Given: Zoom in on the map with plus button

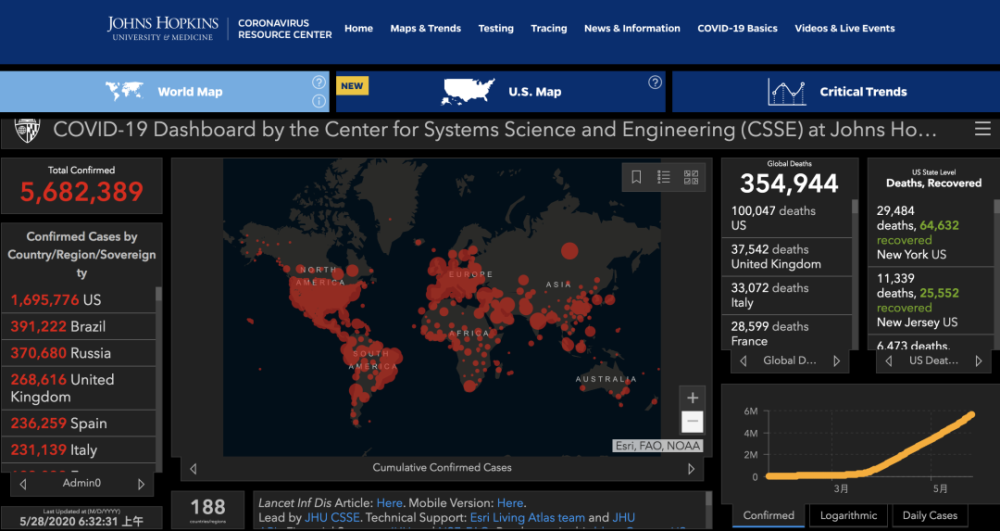Looking at the screenshot, I should pyautogui.click(x=693, y=398).
